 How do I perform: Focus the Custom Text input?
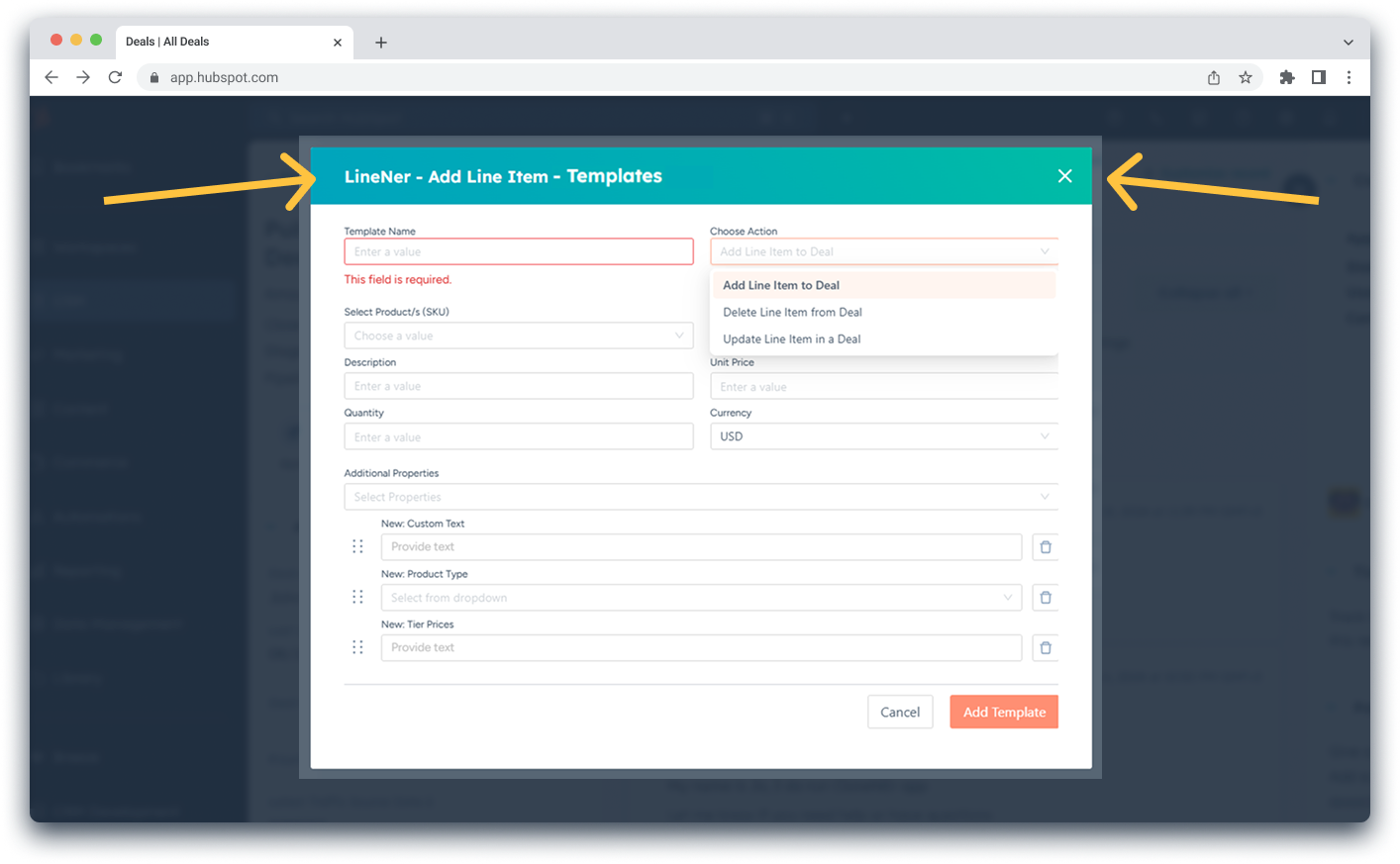[x=701, y=547]
